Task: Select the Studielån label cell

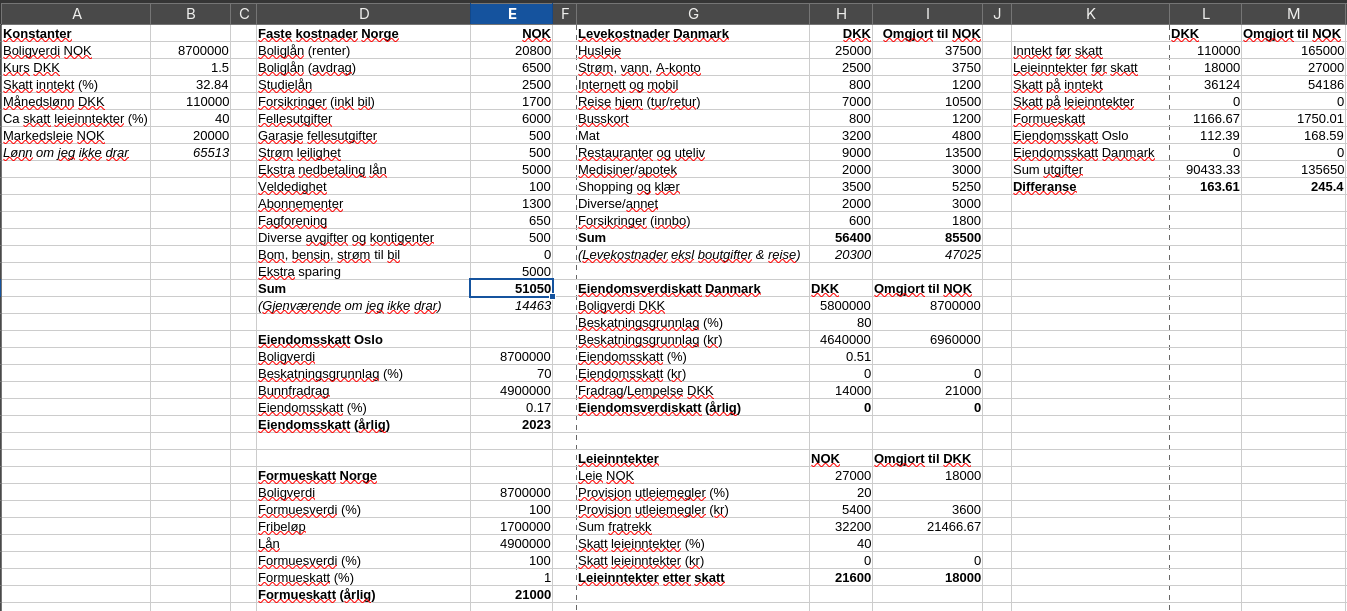Action: pyautogui.click(x=363, y=84)
